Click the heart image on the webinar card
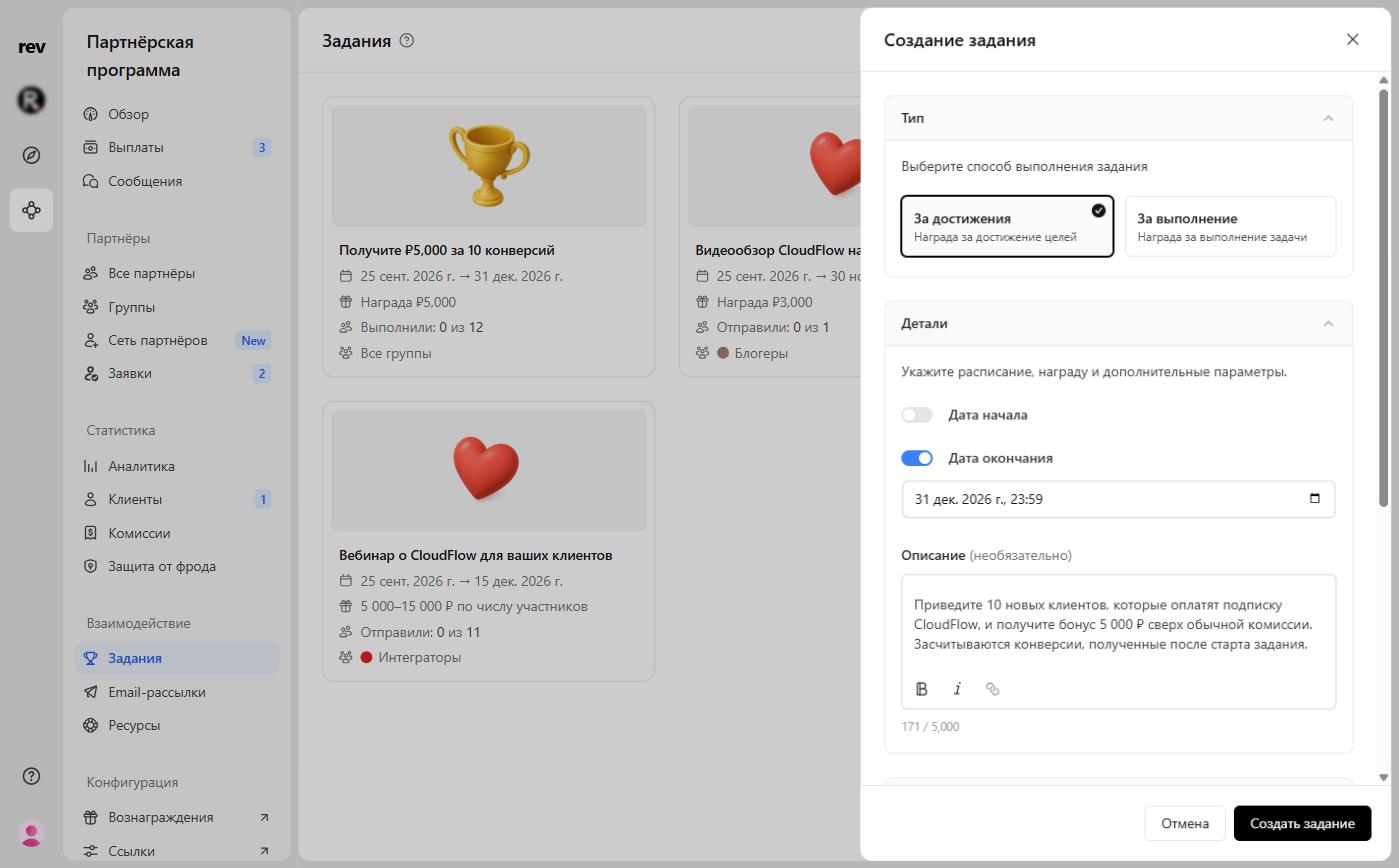The height and width of the screenshot is (868, 1399). [x=486, y=470]
